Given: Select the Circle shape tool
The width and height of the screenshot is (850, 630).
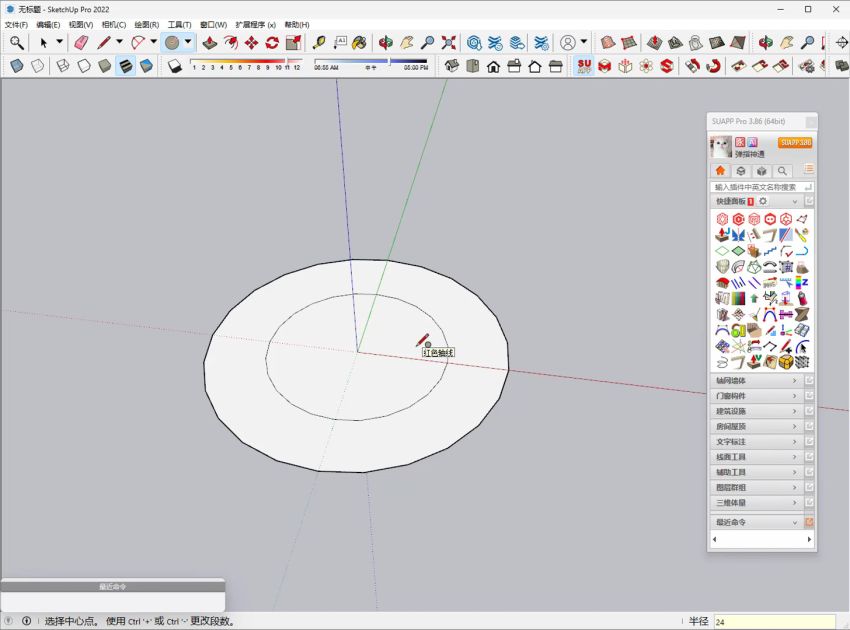Looking at the screenshot, I should pos(172,42).
